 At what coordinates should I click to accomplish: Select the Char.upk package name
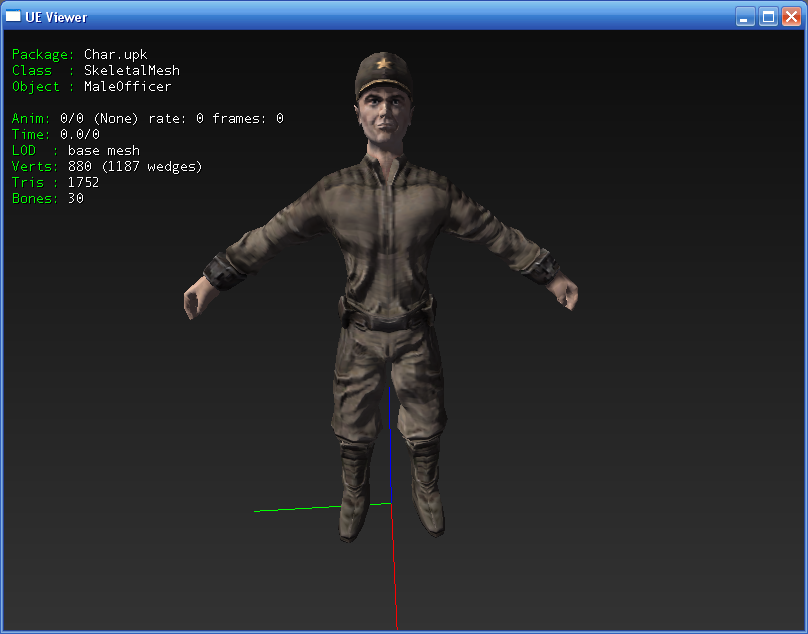tap(115, 55)
